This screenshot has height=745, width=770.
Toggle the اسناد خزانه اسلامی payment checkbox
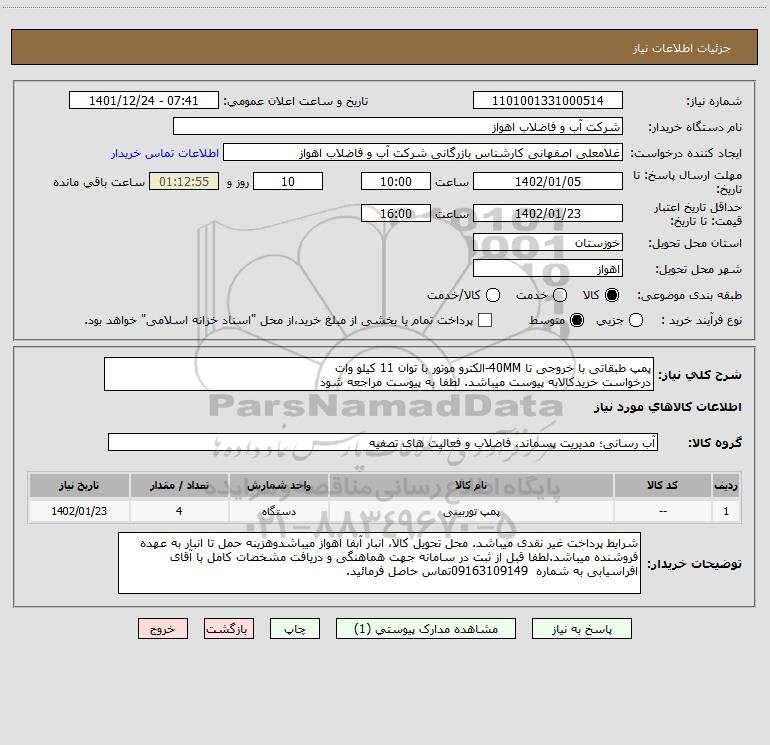click(485, 320)
